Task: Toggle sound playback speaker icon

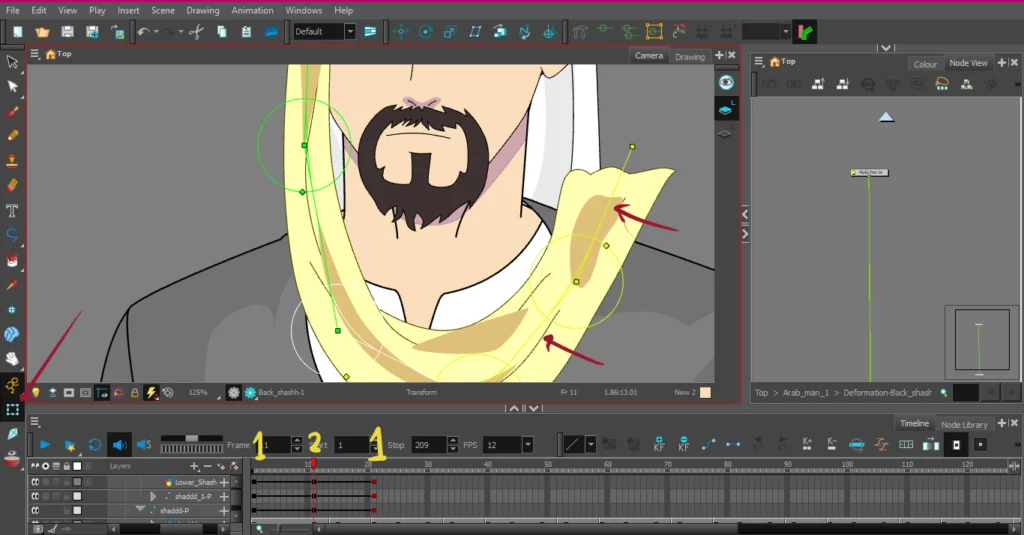Action: coord(119,445)
